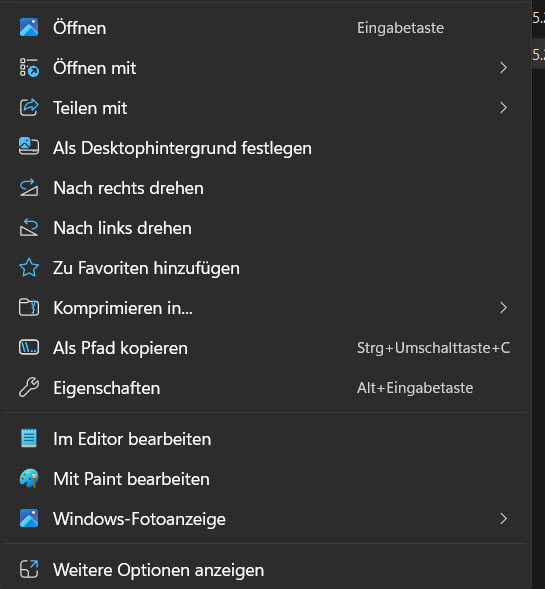Click the Weitere Optionen expand icon

tap(29, 569)
